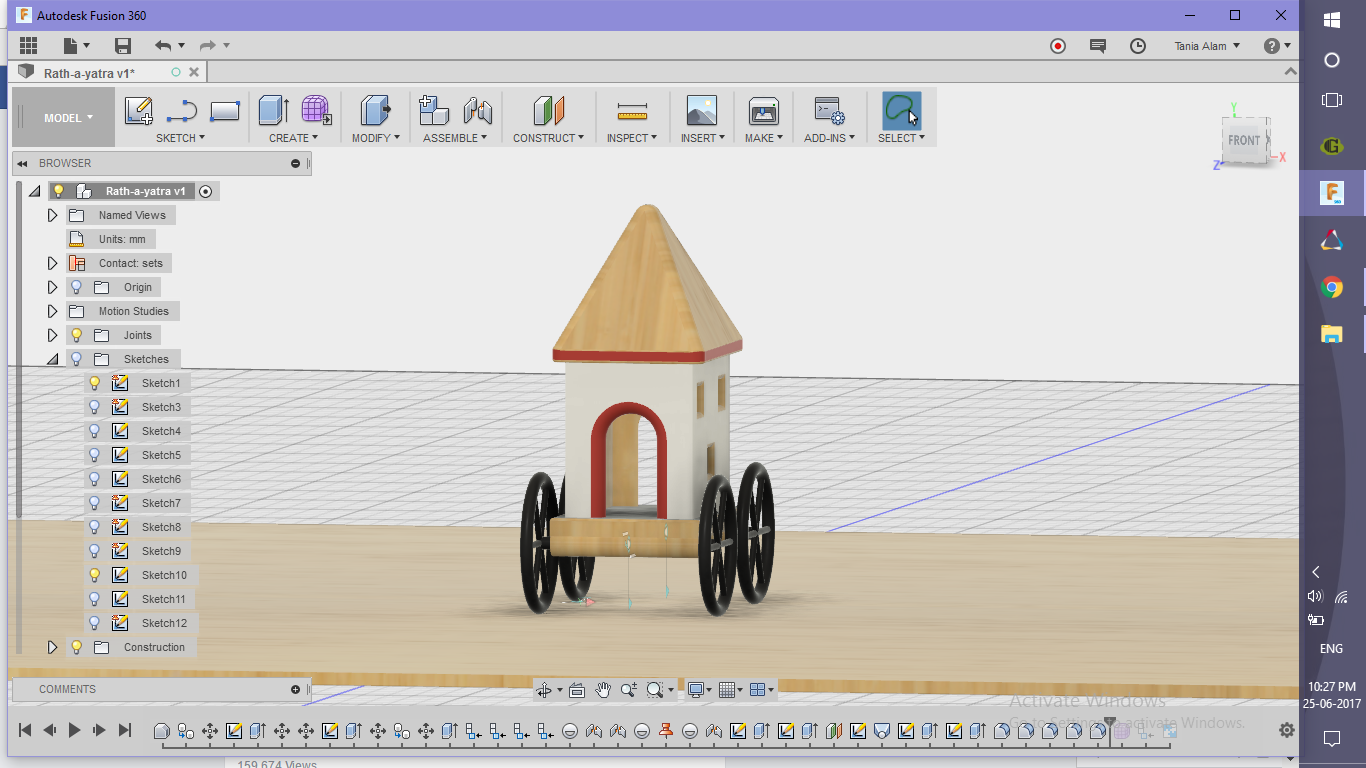The image size is (1366, 768).
Task: Open Google Chrome from taskbar
Action: [1332, 288]
